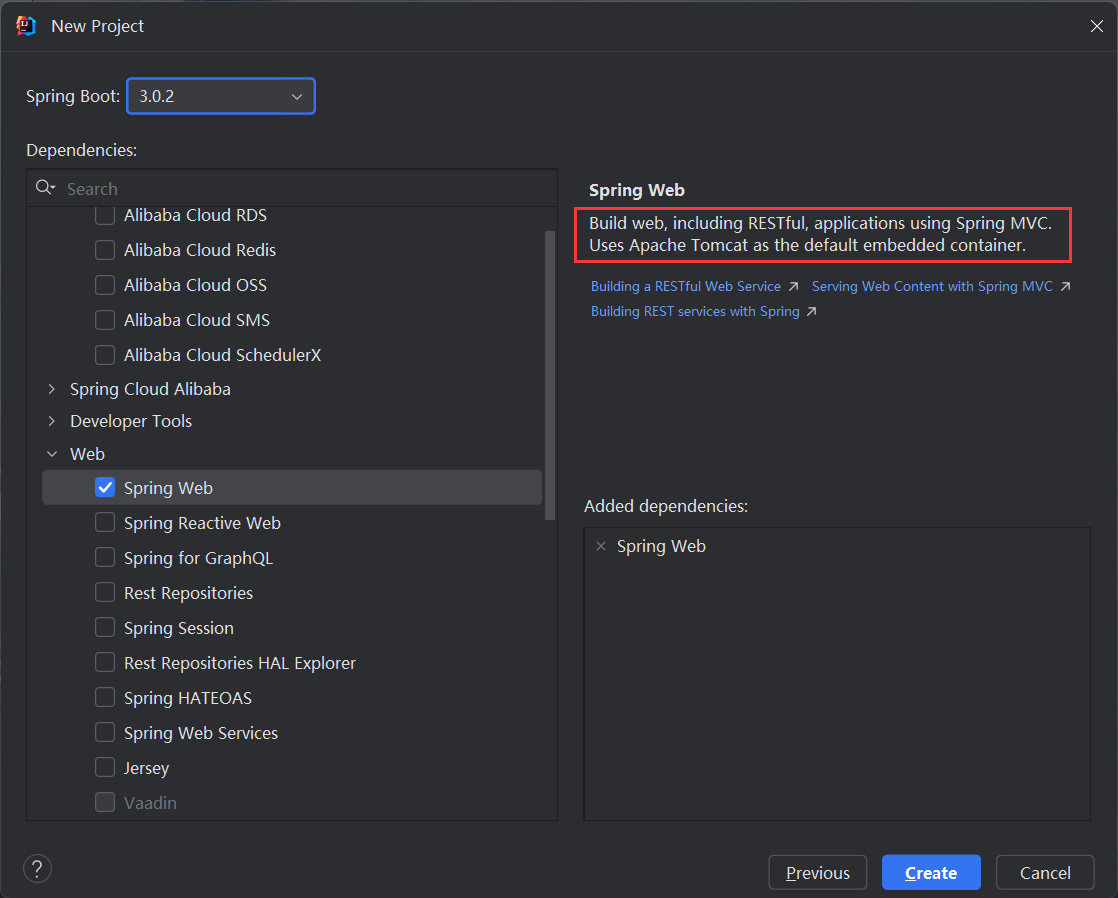The height and width of the screenshot is (898, 1118).
Task: Click Developer Tools group label
Action: click(x=131, y=422)
